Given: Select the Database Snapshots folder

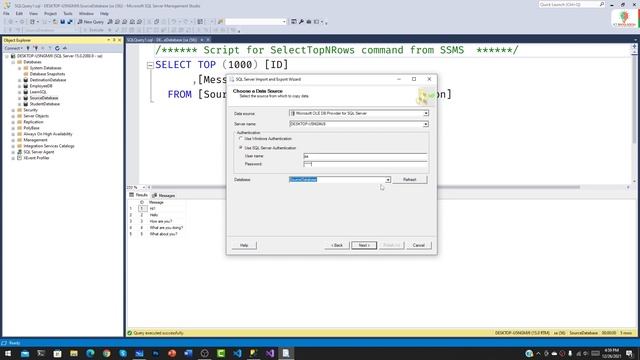Looking at the screenshot, I should click(x=47, y=74).
